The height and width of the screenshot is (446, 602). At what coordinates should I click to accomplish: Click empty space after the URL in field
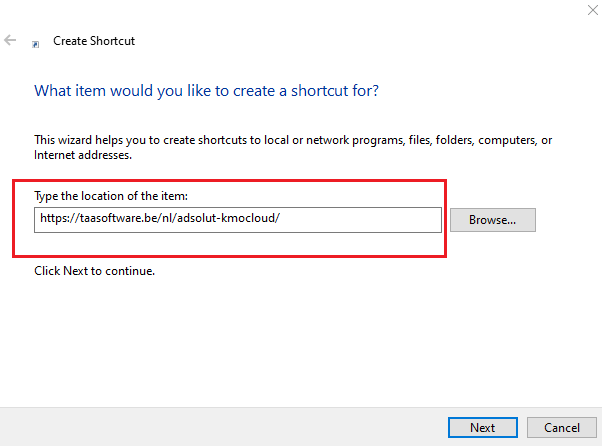(x=360, y=219)
